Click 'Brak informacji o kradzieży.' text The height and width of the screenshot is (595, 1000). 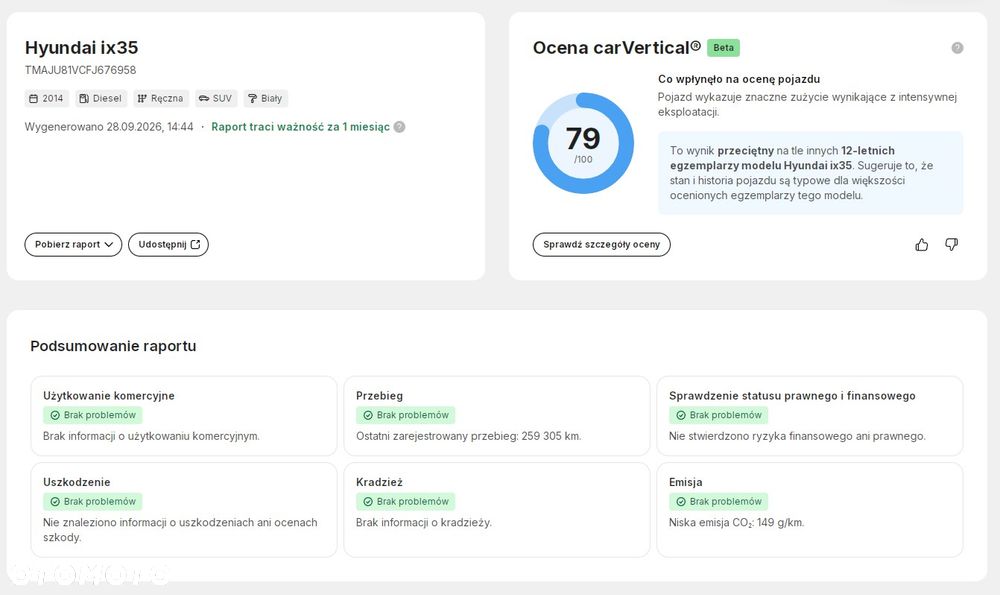[x=424, y=523]
